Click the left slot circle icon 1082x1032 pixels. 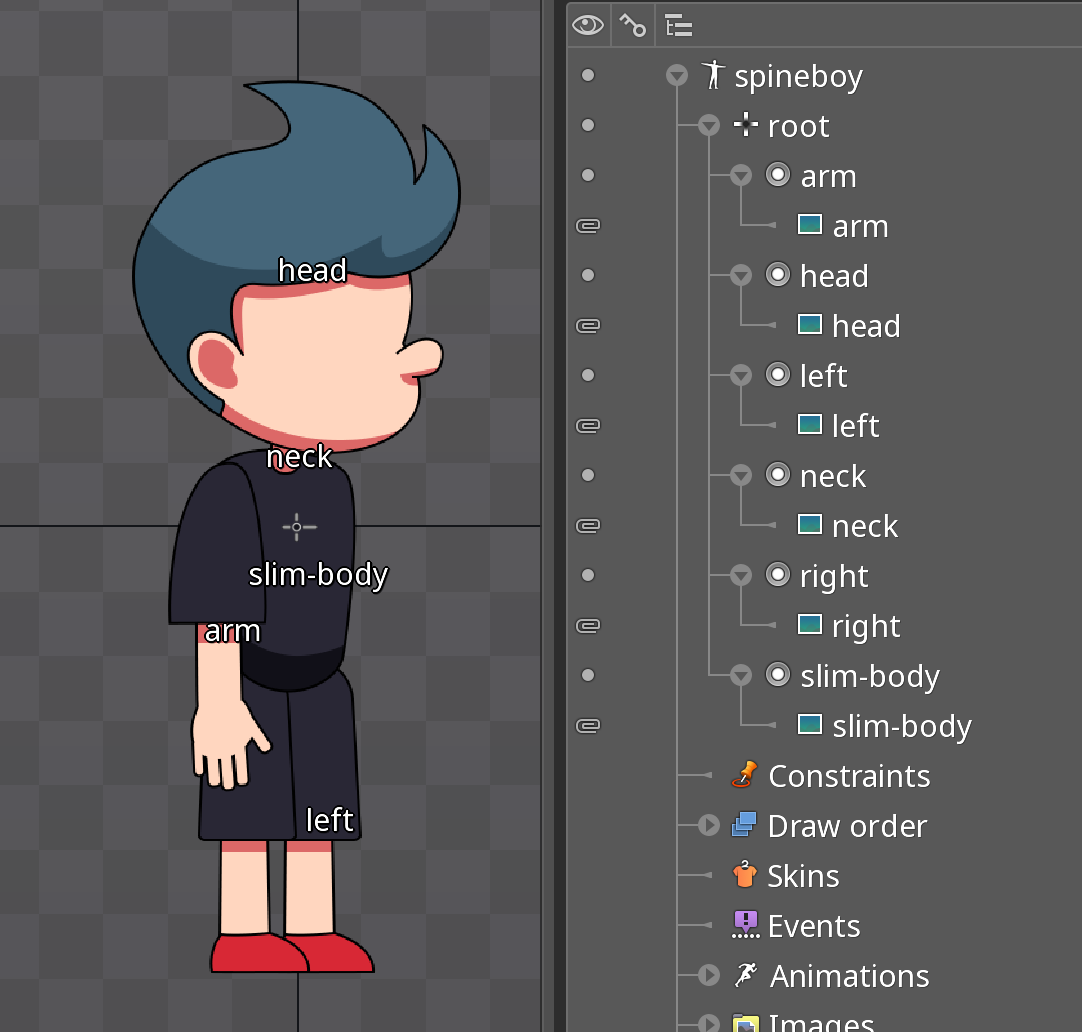(x=778, y=375)
